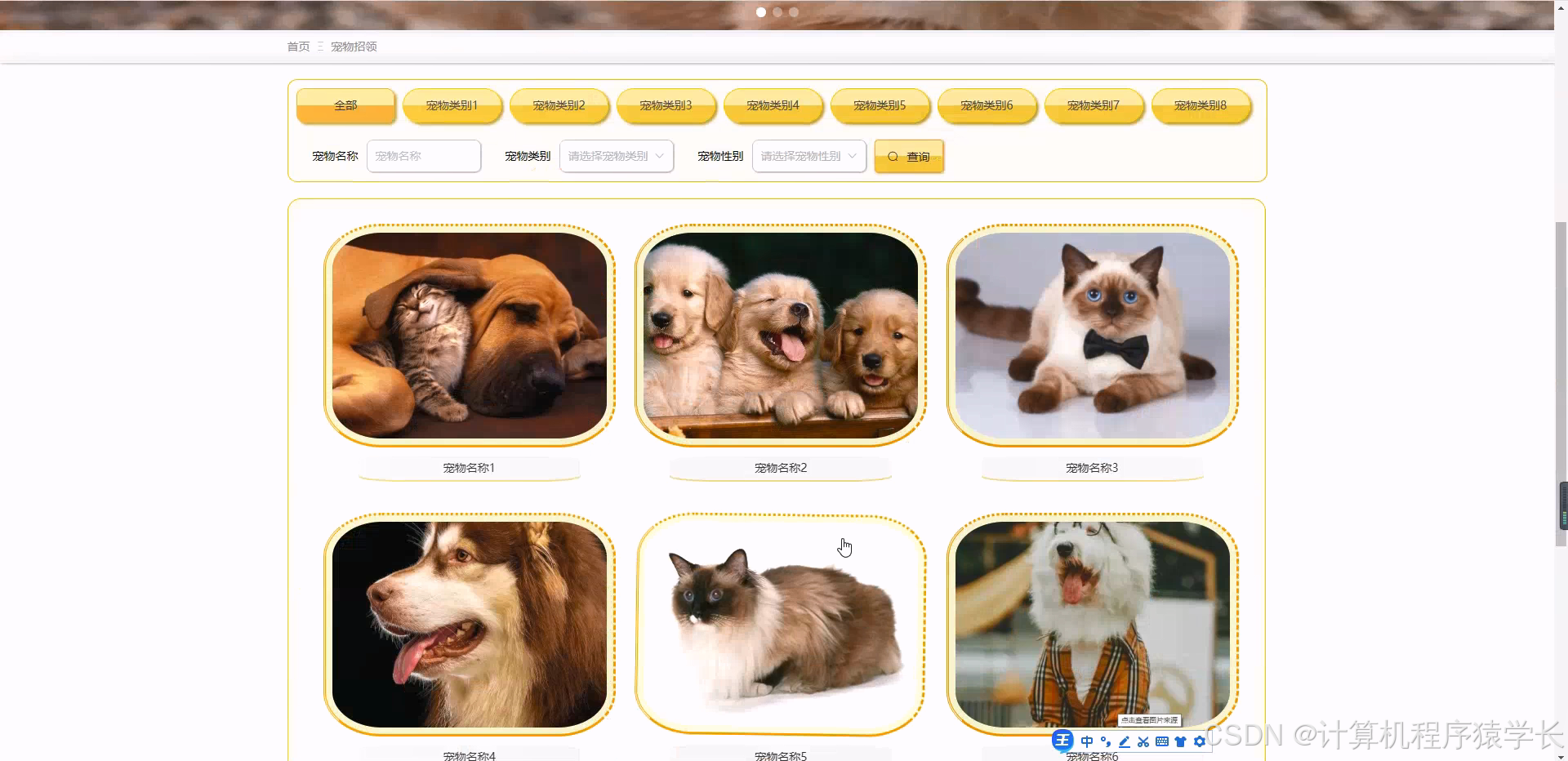Open ragdoll cat photo 宠物名称5
The width and height of the screenshot is (1568, 761).
click(x=781, y=625)
